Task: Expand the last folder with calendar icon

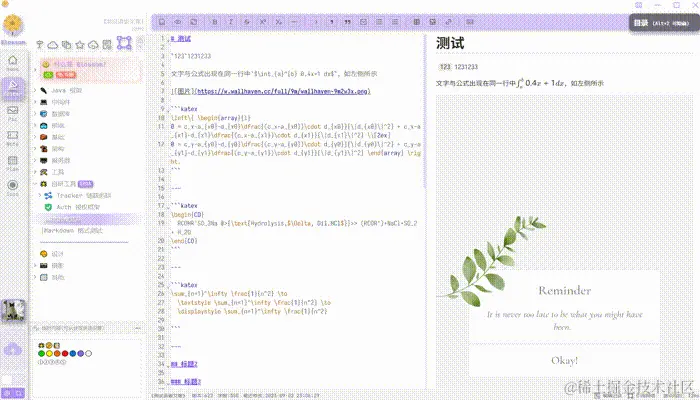Action: click(35, 277)
